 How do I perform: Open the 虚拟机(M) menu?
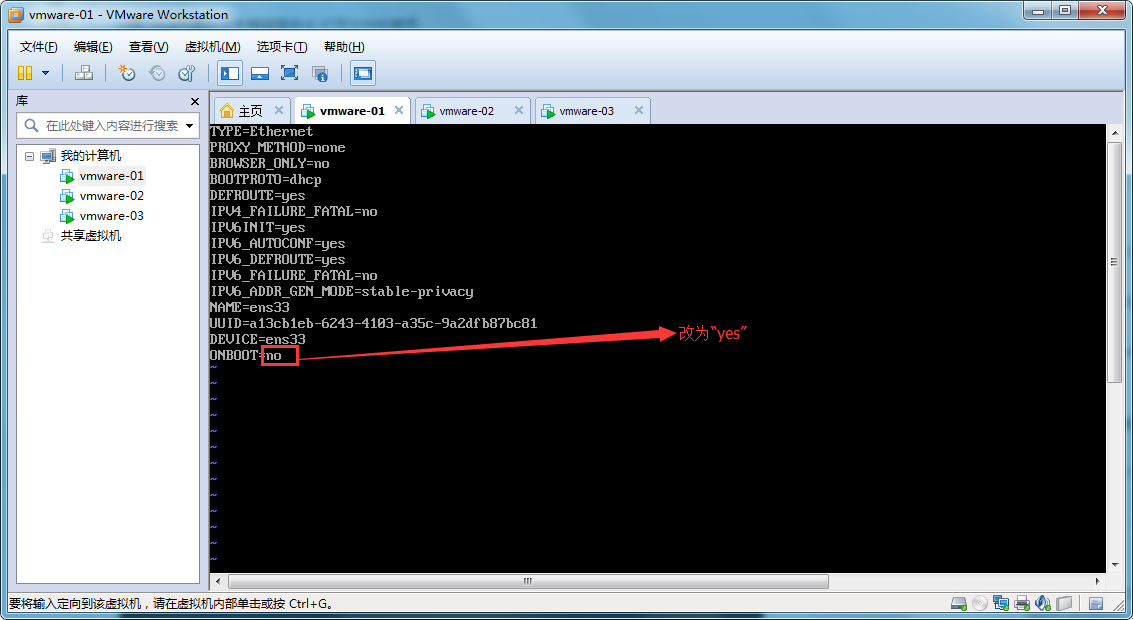click(x=212, y=47)
